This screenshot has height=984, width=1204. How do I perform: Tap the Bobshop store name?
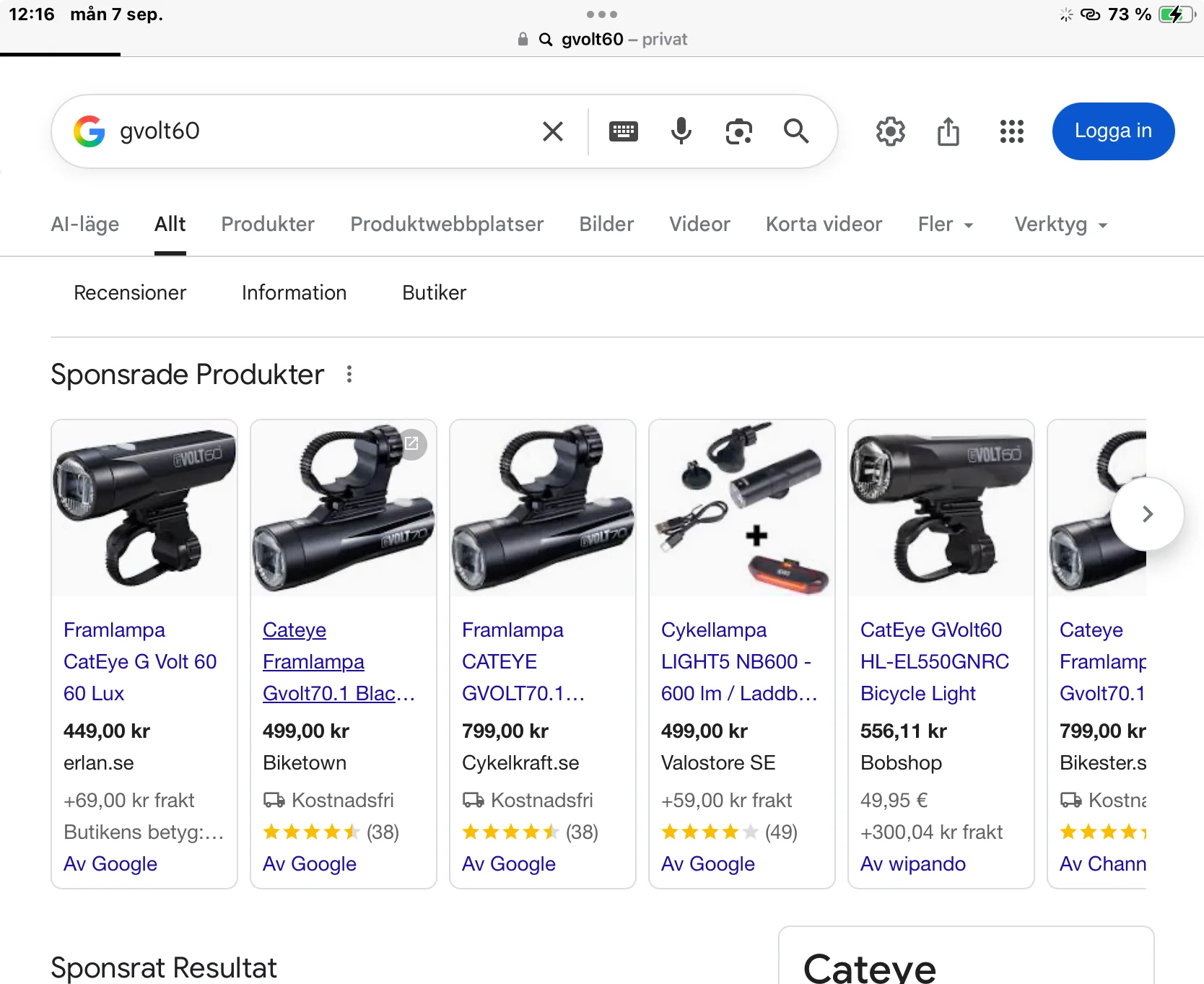[901, 762]
